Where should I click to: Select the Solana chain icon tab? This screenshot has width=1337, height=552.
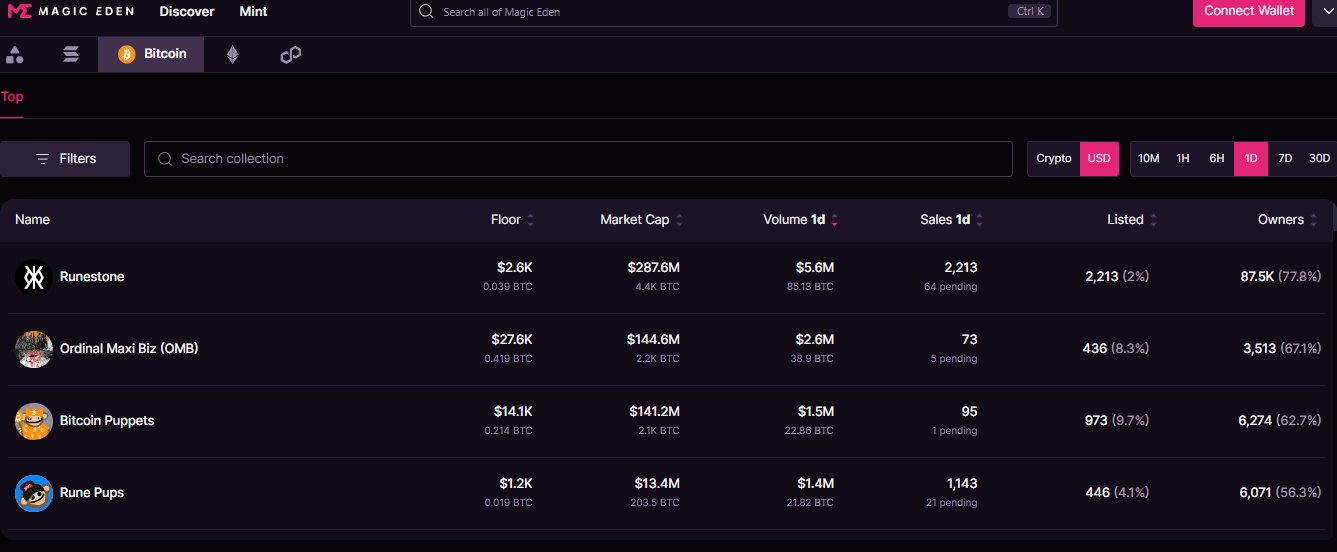tap(71, 54)
